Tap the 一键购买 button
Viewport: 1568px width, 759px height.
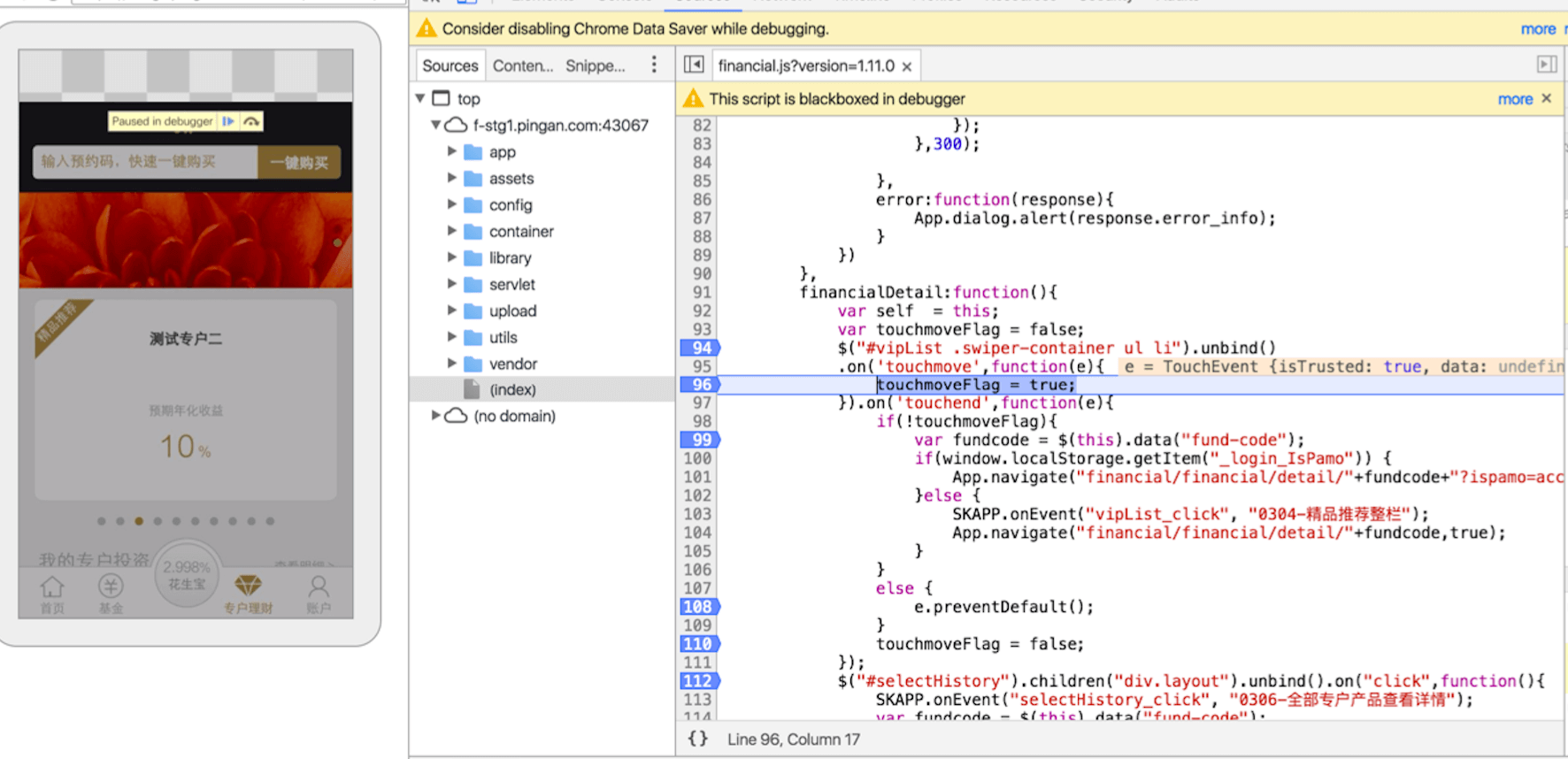pyautogui.click(x=299, y=162)
